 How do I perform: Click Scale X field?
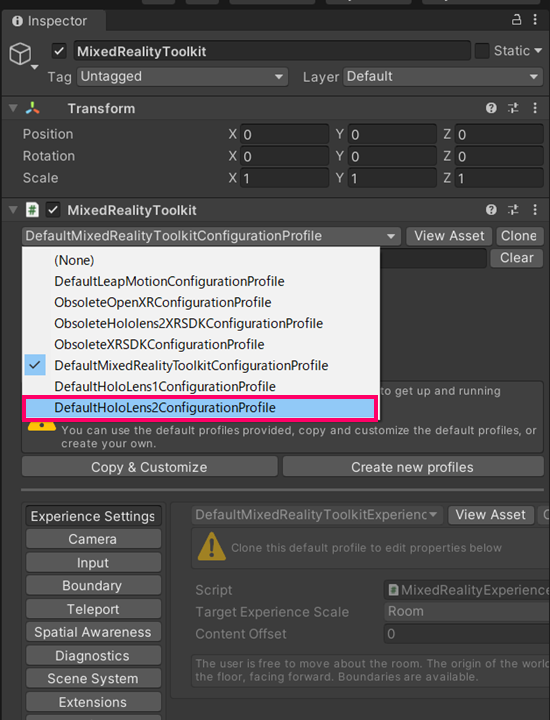pos(285,178)
